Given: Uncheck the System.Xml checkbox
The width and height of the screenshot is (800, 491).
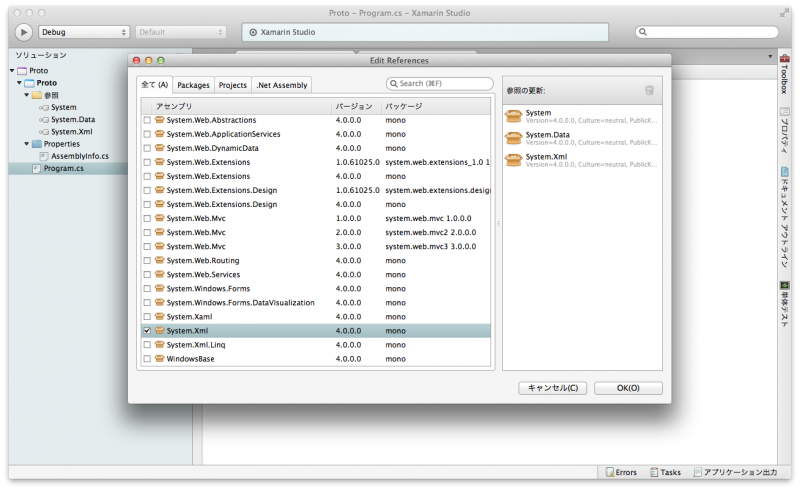Looking at the screenshot, I should tap(147, 331).
